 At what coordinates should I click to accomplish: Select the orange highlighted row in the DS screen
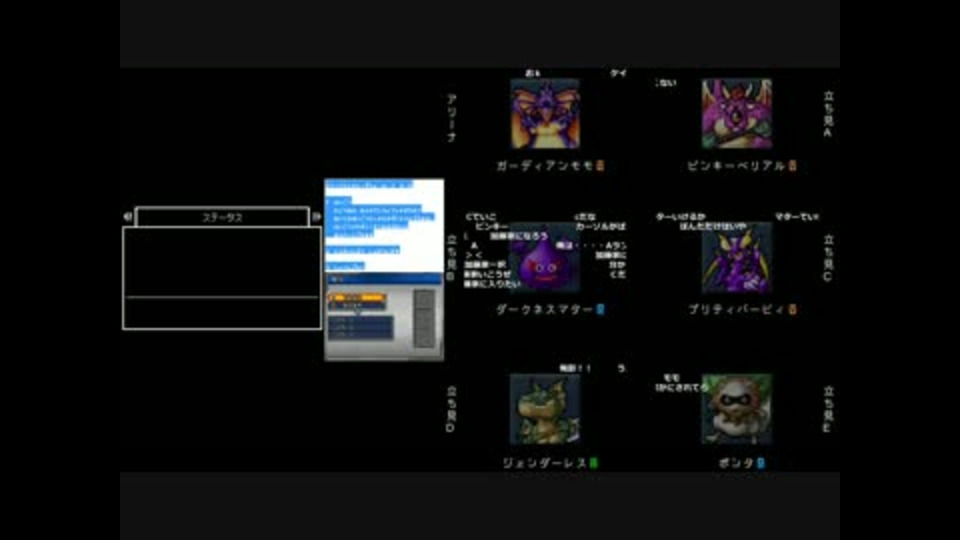coord(357,298)
